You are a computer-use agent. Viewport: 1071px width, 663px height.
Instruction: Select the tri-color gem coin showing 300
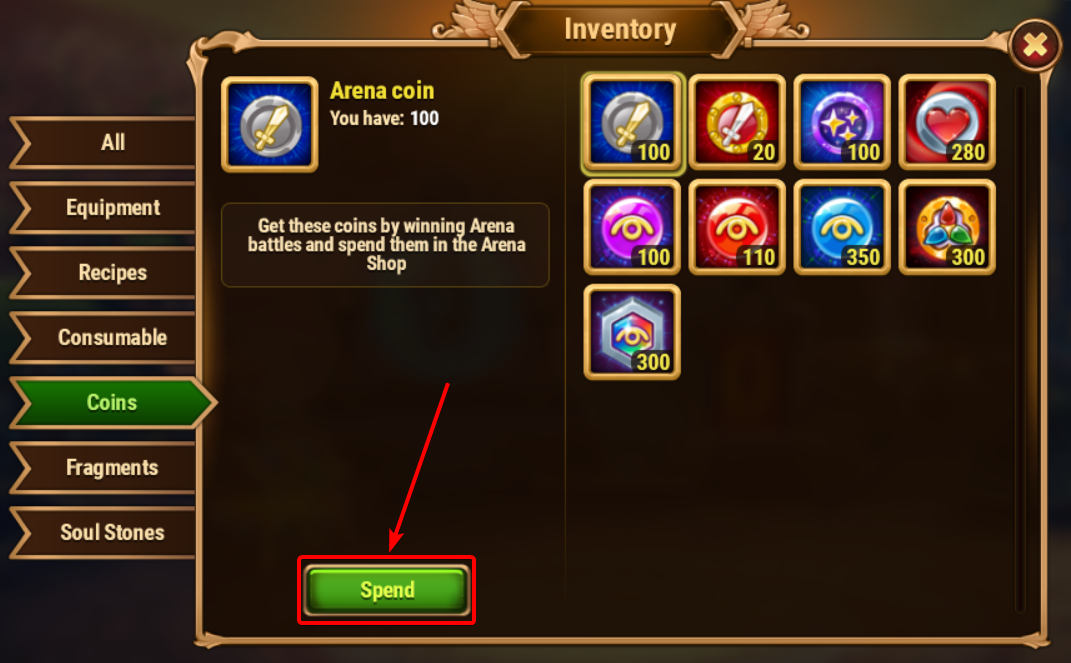[x=947, y=227]
